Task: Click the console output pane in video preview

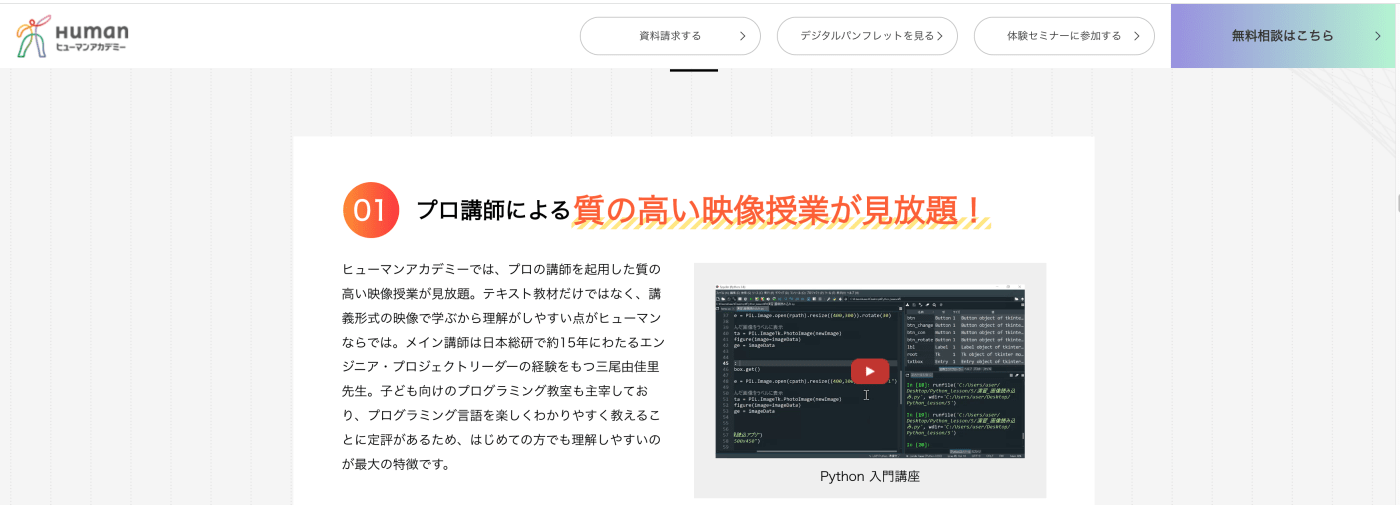Action: click(964, 415)
